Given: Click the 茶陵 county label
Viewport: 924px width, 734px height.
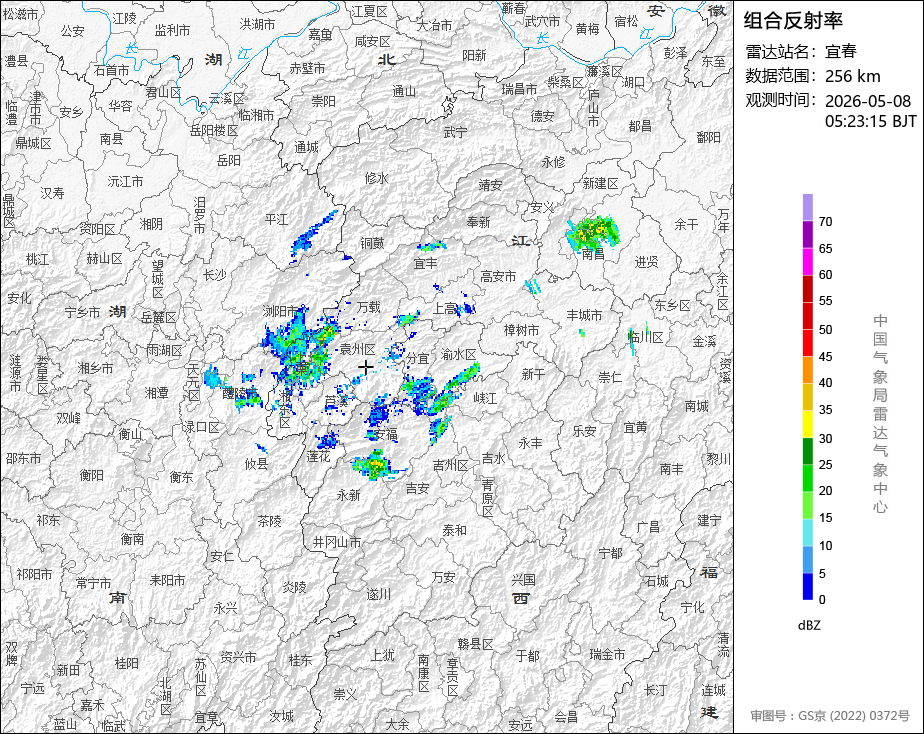Looking at the screenshot, I should click(x=270, y=521).
